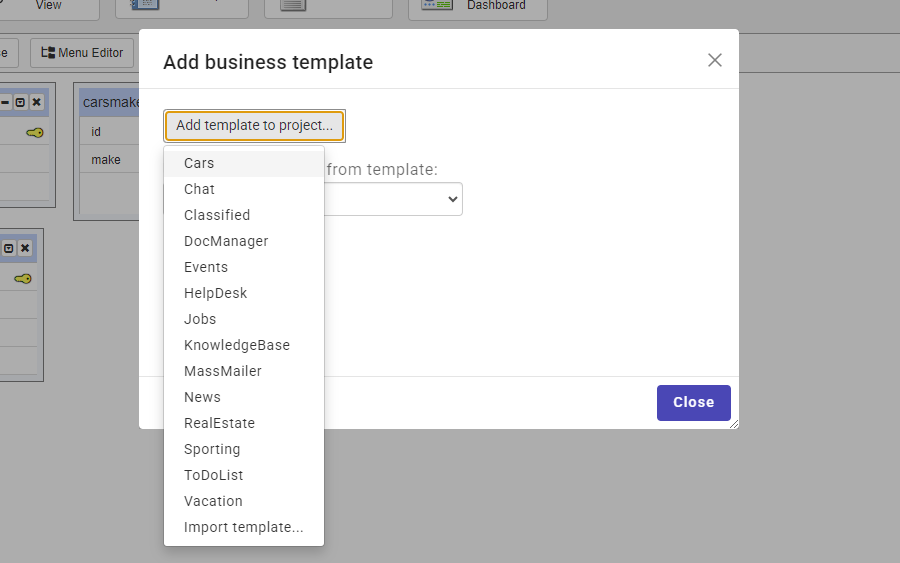Collapse upper-left table via its arrow-box icon
Image resolution: width=900 pixels, height=563 pixels.
20,102
